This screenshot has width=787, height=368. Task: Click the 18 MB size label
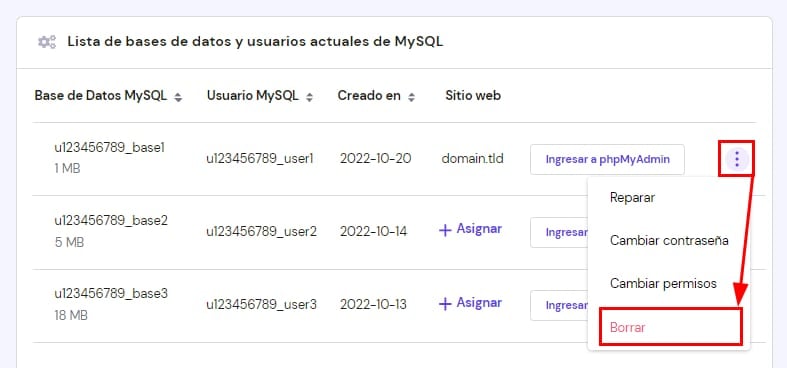pyautogui.click(x=71, y=316)
